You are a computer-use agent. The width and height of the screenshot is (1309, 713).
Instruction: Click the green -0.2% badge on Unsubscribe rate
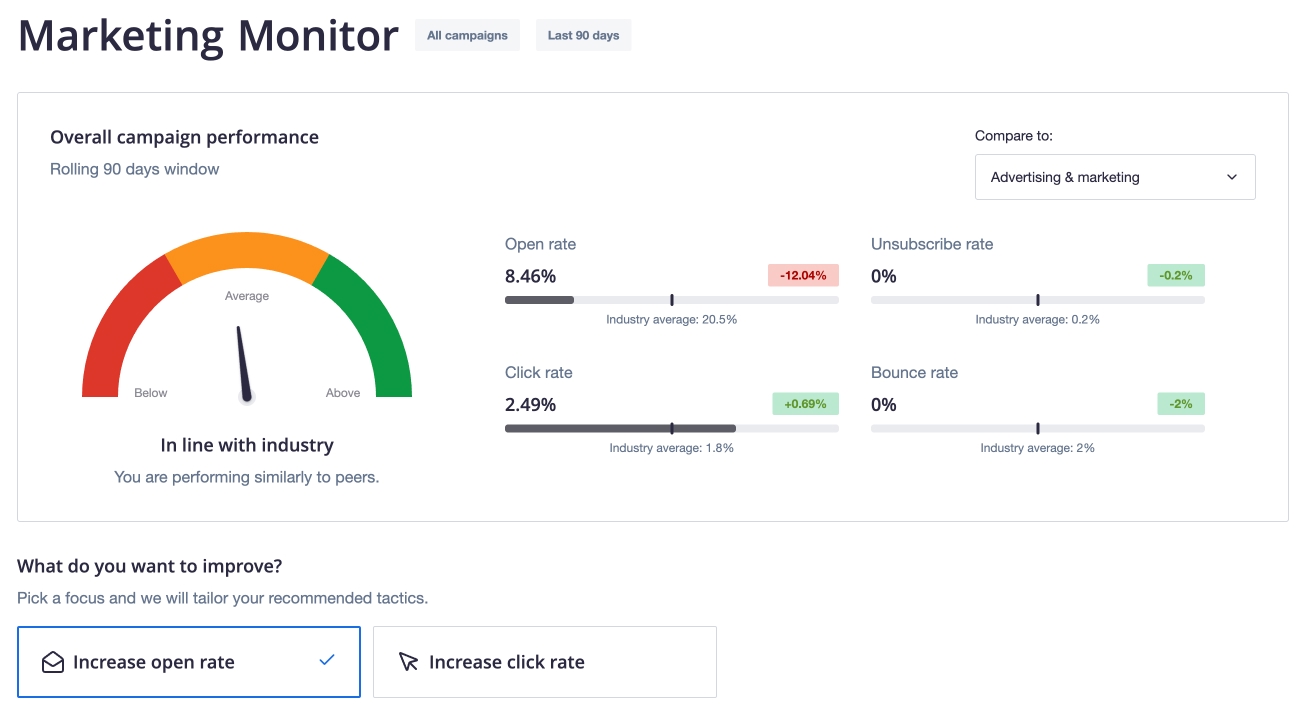(1175, 275)
